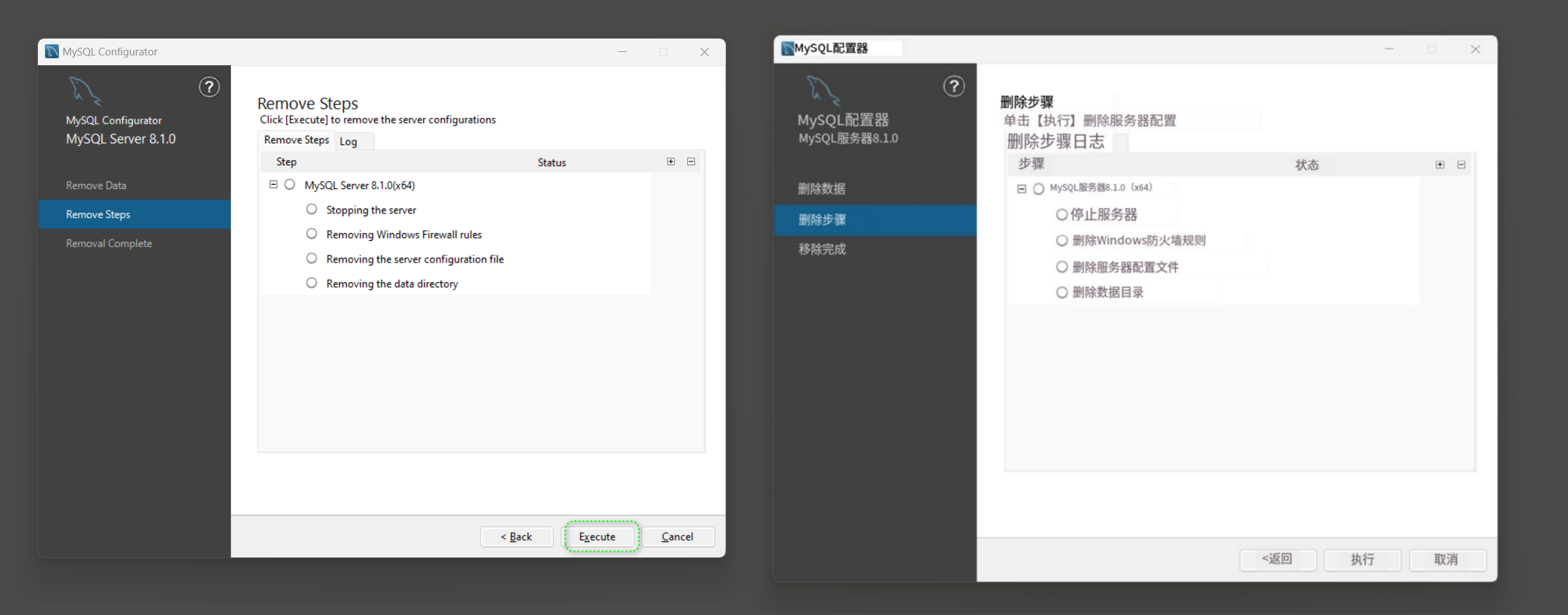Viewport: 1568px width, 615px height.
Task: Collapse all steps using minus icon beside Status
Action: (x=691, y=161)
